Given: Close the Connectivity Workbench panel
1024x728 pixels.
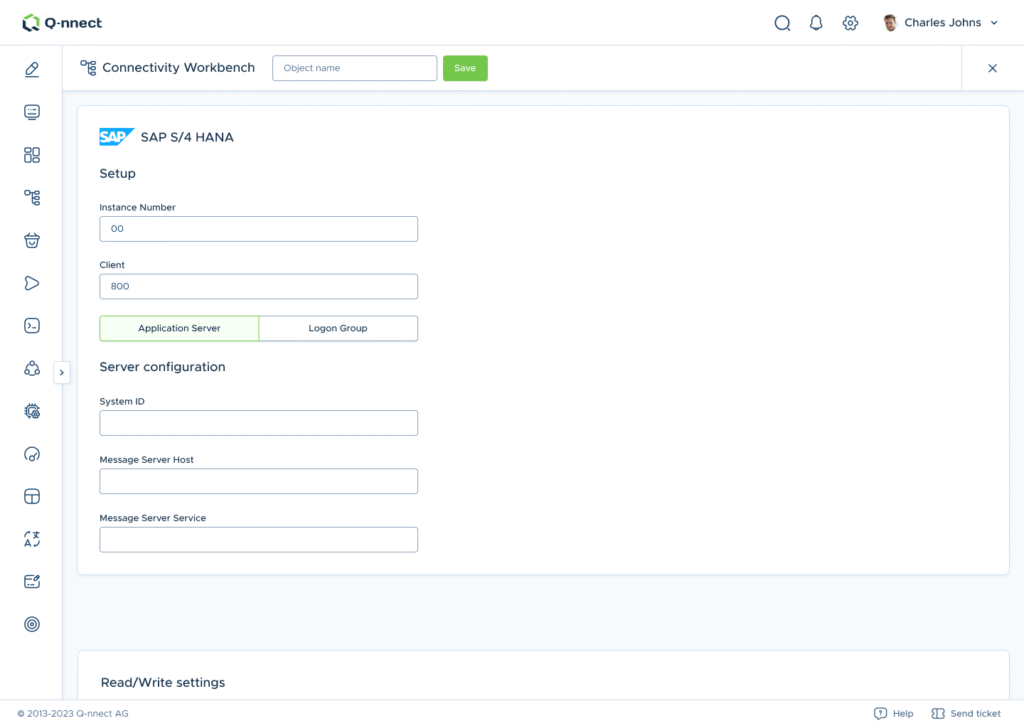Looking at the screenshot, I should click(x=992, y=68).
